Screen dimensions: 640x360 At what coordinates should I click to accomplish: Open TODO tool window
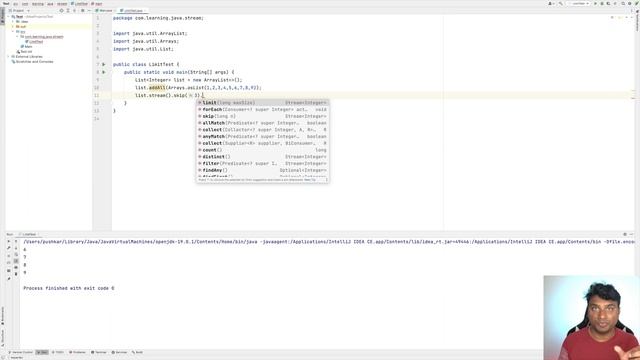click(x=58, y=352)
